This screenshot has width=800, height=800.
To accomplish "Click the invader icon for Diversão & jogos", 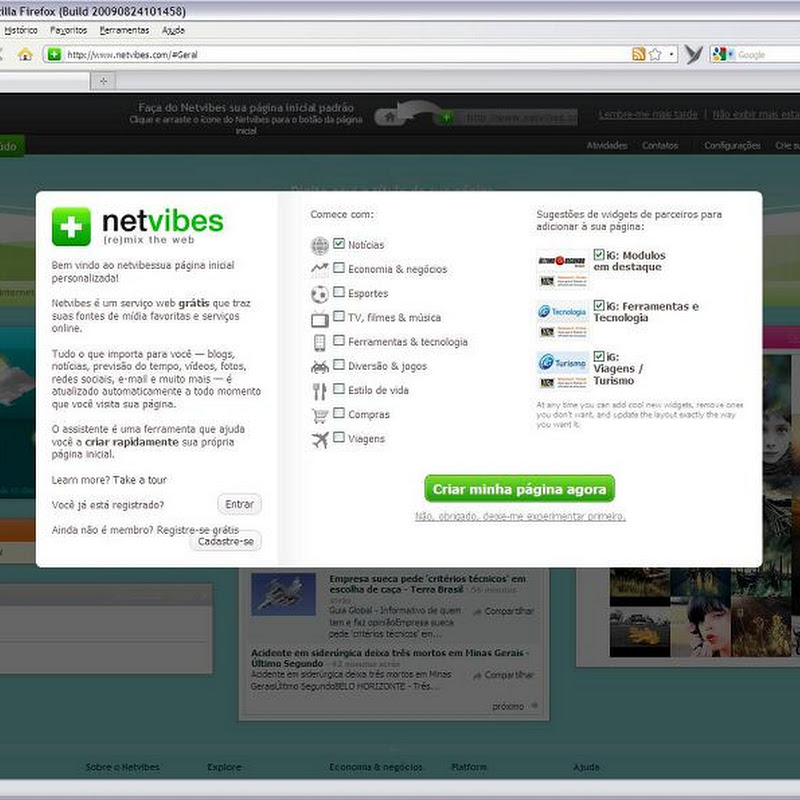I will [x=320, y=367].
